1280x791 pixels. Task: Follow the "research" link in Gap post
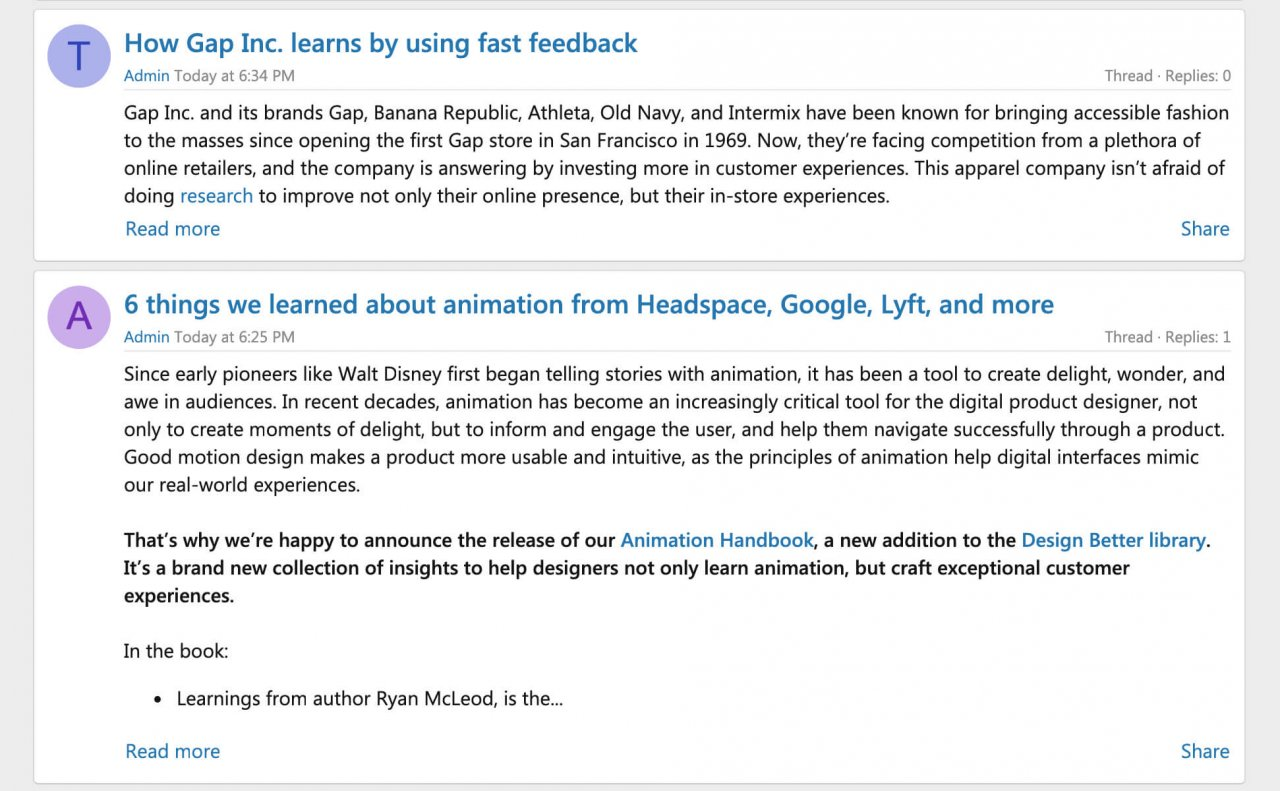pyautogui.click(x=216, y=196)
